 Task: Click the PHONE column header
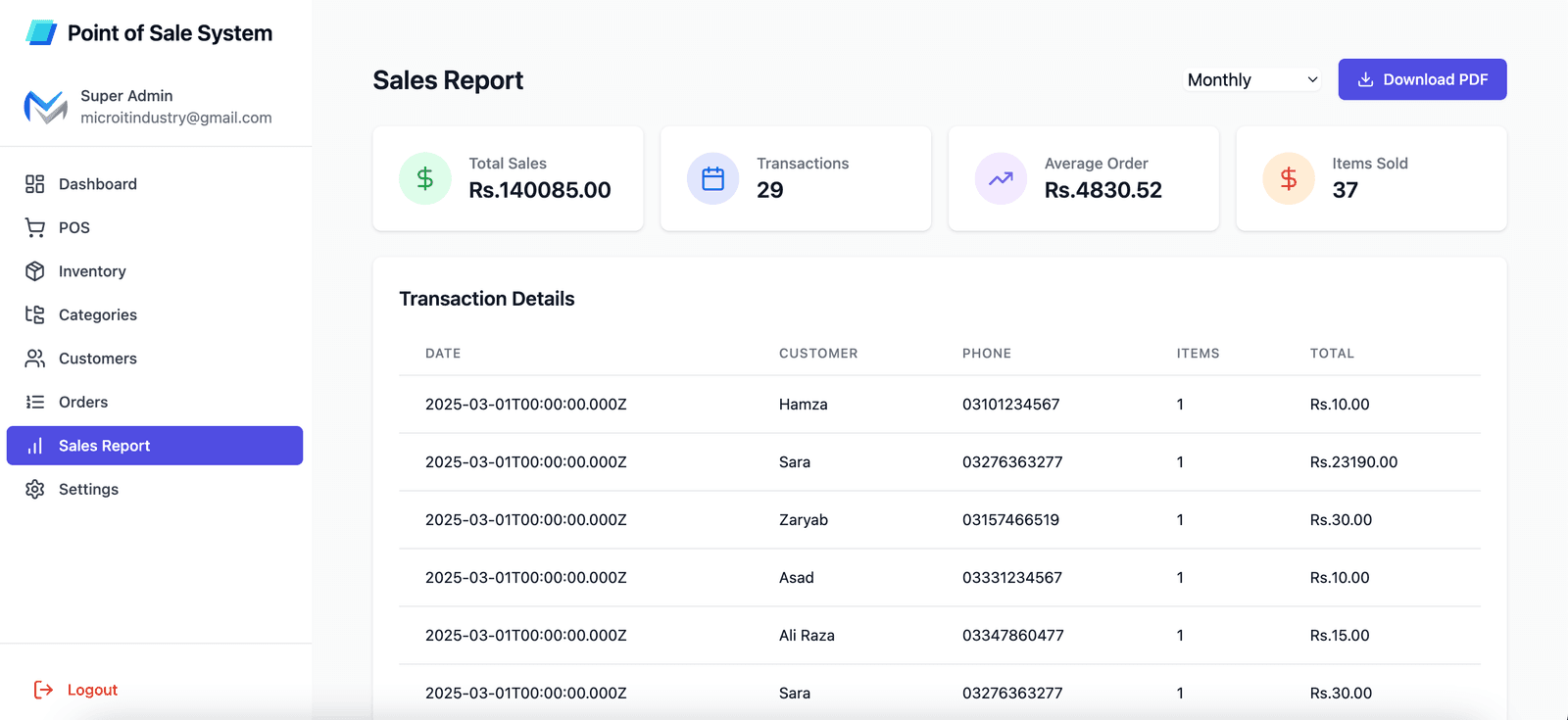pos(987,354)
